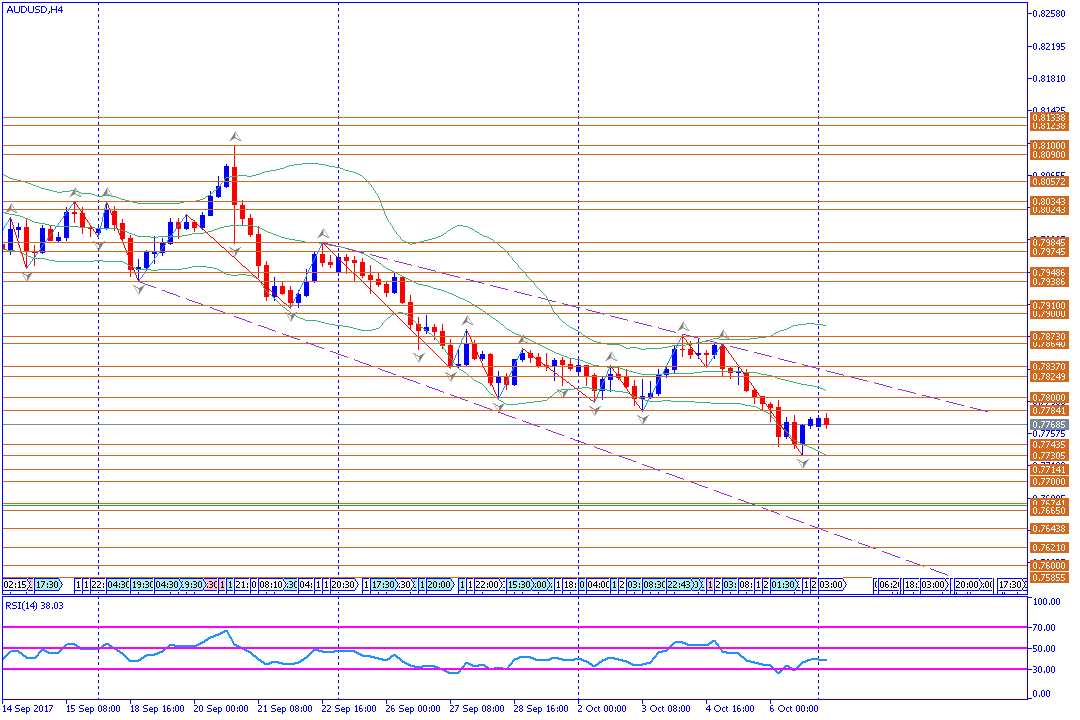The width and height of the screenshot is (1080, 720).
Task: Click the 20 Sep 00:00 time label
Action: click(x=221, y=709)
